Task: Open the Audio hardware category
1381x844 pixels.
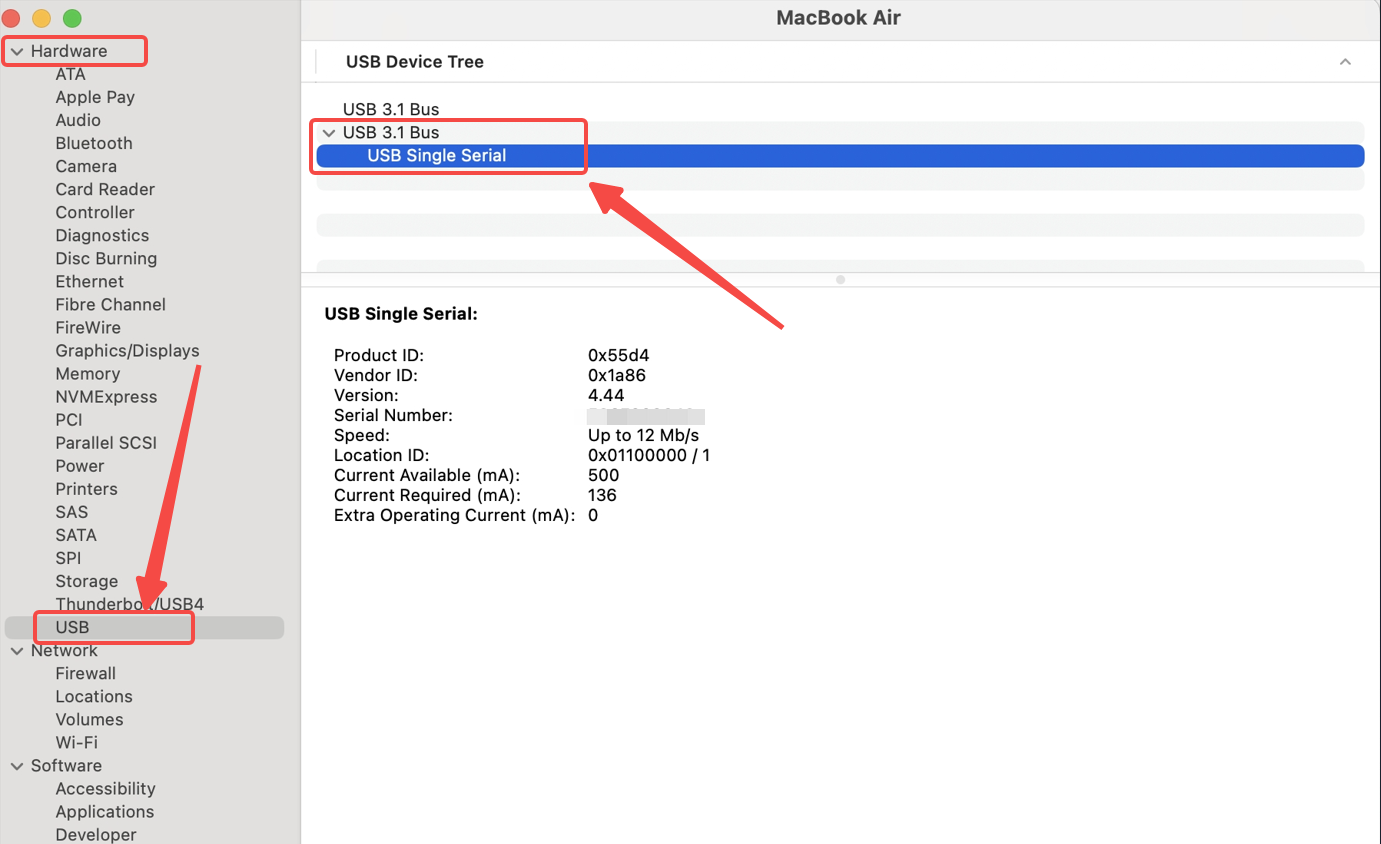Action: (78, 120)
